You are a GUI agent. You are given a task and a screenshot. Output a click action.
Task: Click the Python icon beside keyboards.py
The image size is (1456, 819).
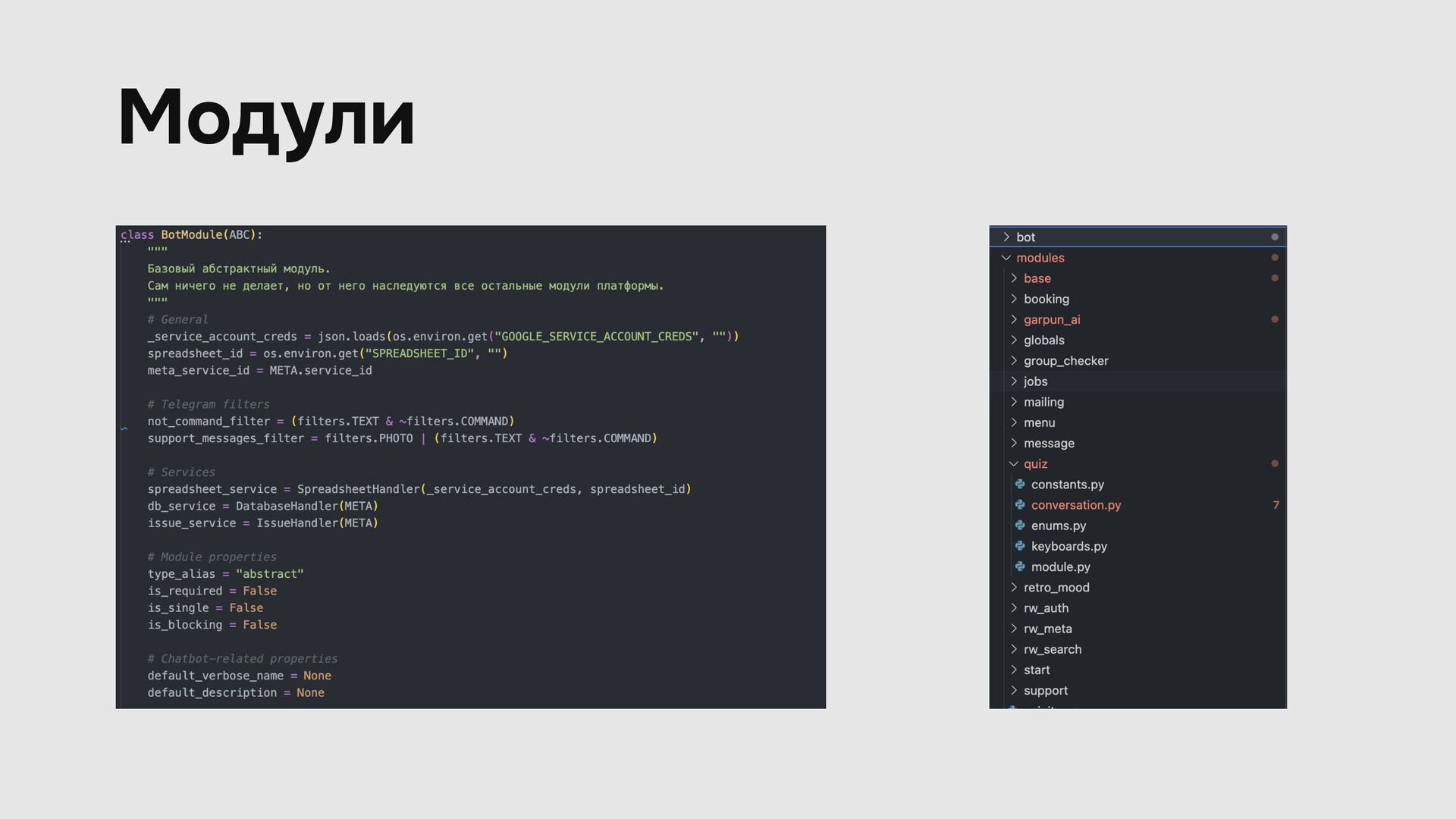[x=1020, y=546]
